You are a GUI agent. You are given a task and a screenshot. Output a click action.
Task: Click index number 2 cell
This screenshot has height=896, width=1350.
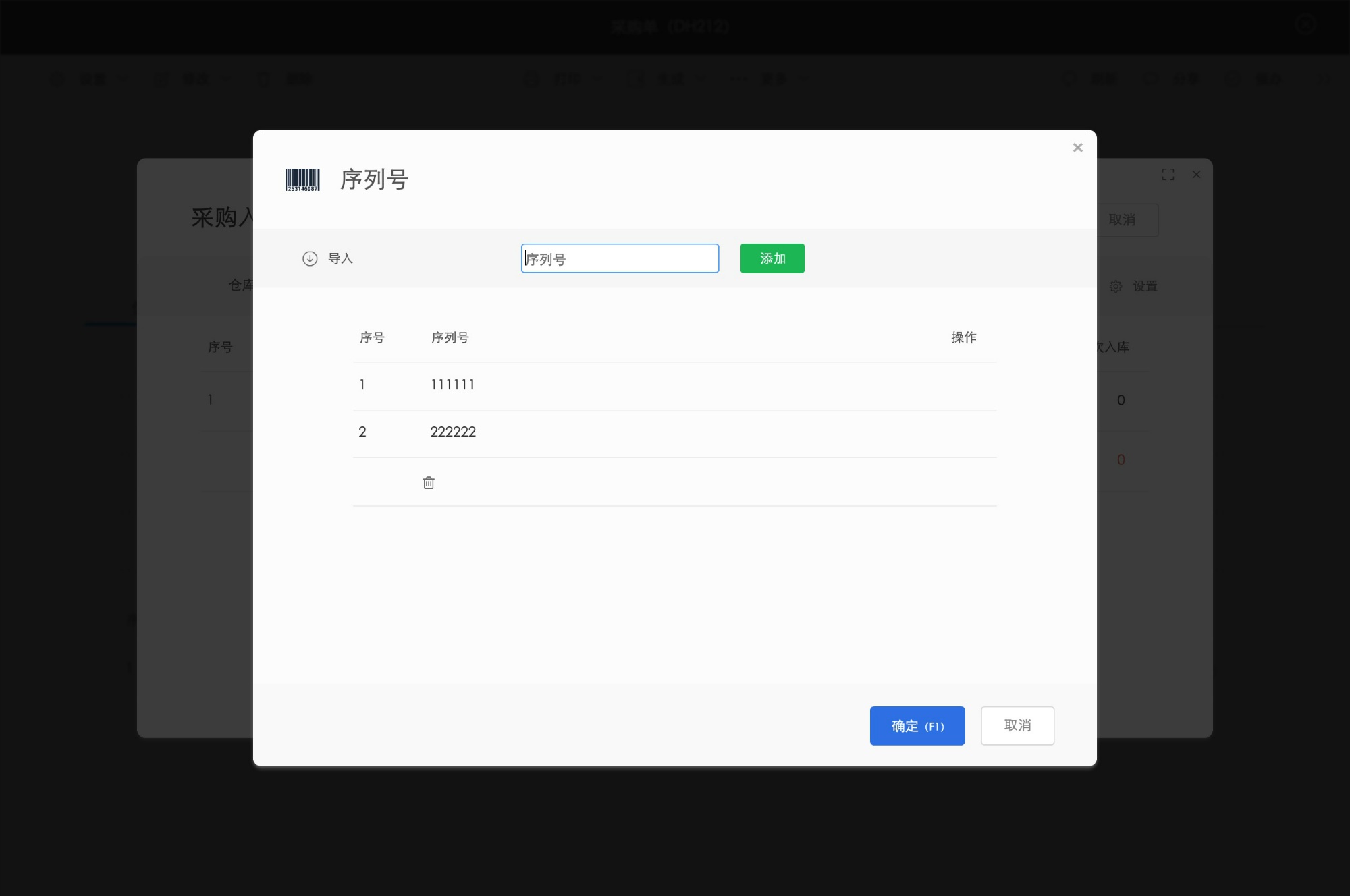click(x=362, y=432)
